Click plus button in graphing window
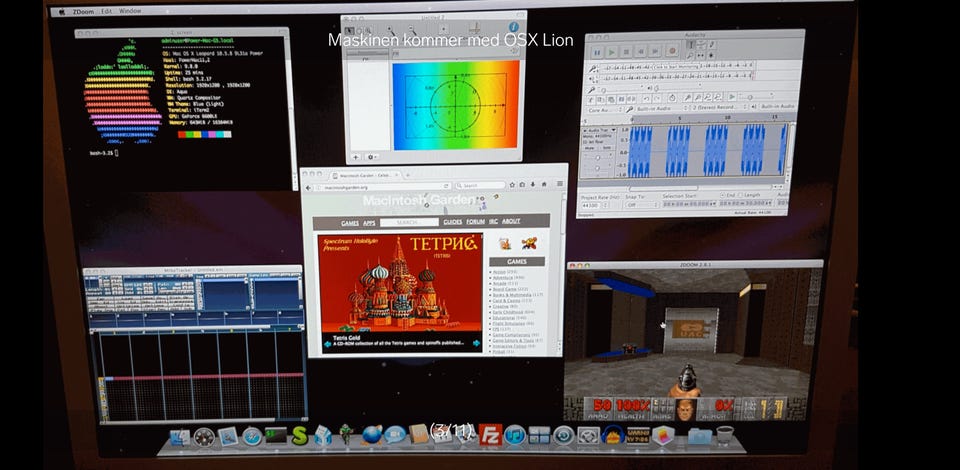Viewport: 960px width, 470px height. point(356,157)
